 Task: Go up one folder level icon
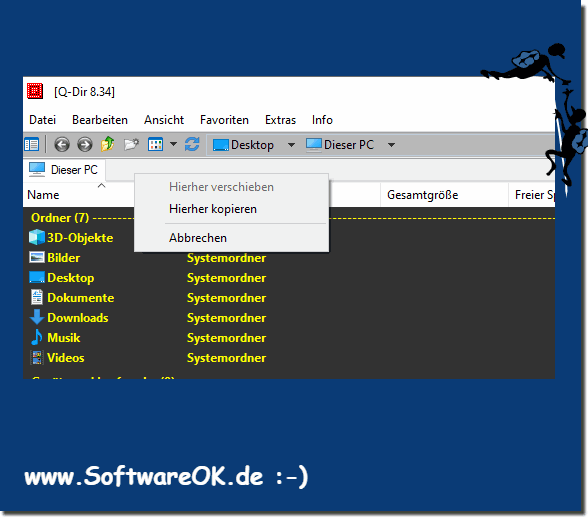[108, 144]
